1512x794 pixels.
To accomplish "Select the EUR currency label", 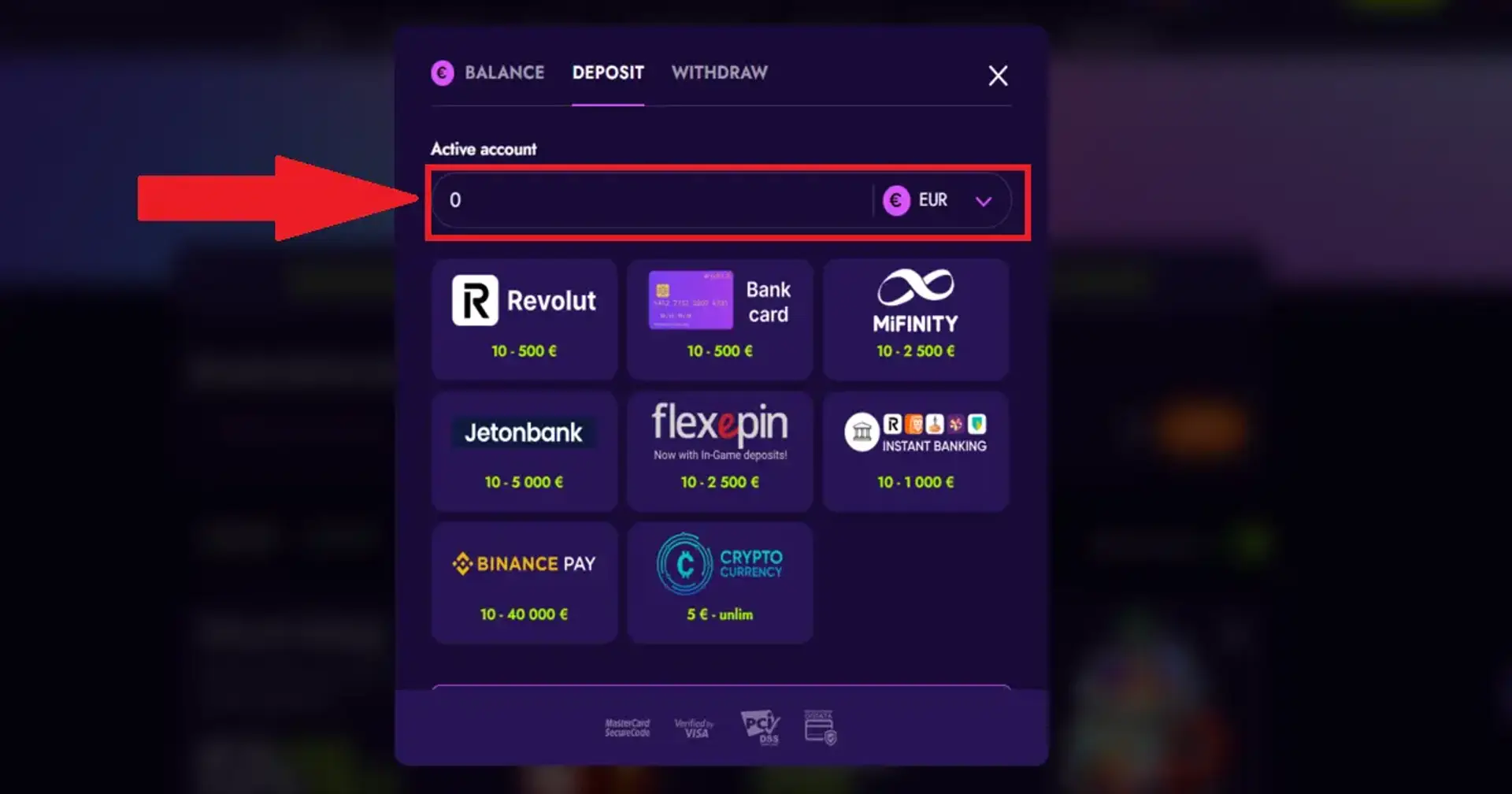I will pos(933,200).
